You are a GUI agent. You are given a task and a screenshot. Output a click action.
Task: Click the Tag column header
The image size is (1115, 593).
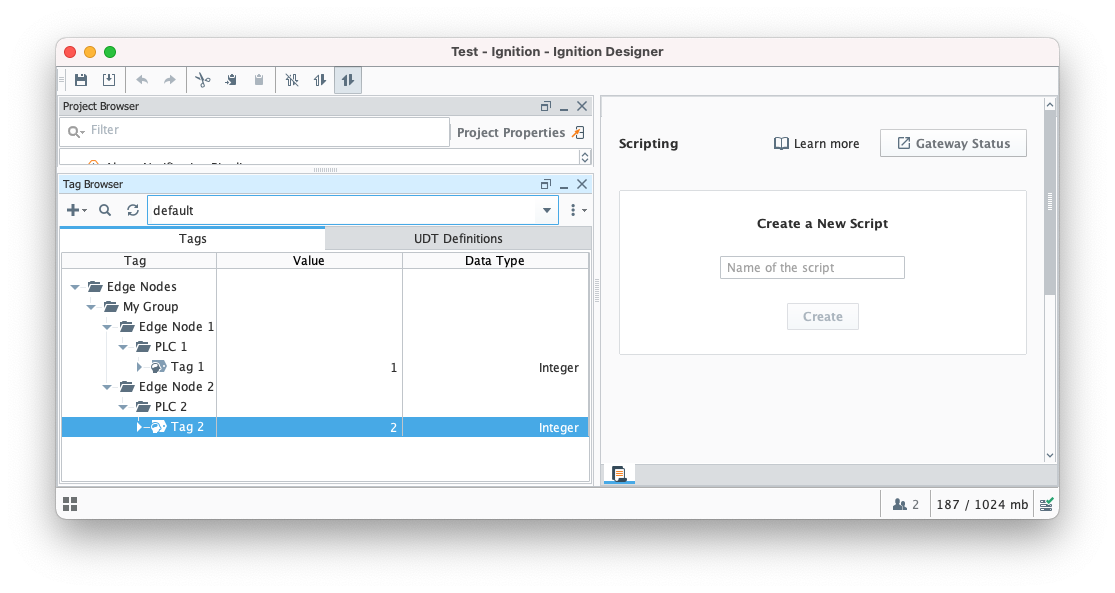139,260
